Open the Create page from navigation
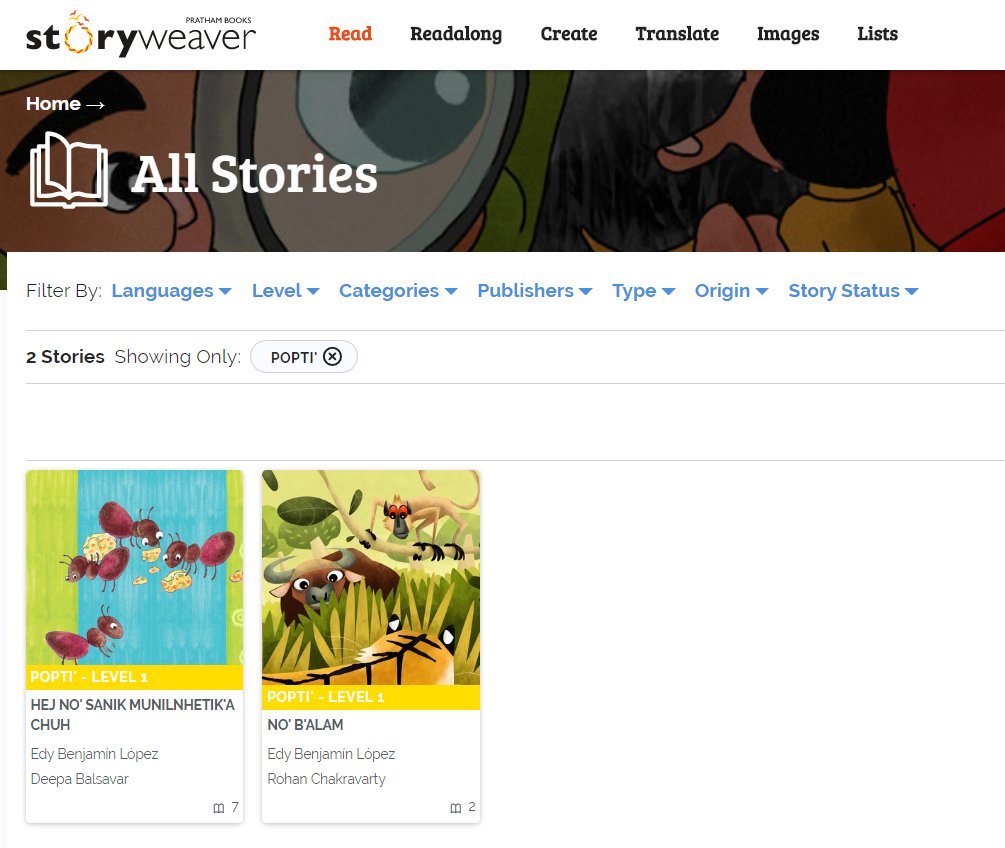 (x=569, y=34)
